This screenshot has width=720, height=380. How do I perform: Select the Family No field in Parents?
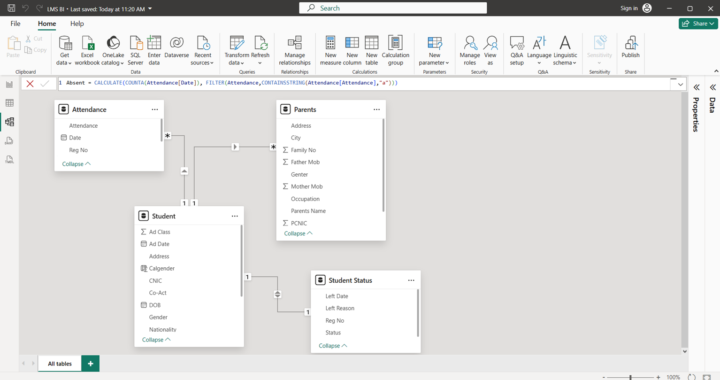tap(303, 150)
